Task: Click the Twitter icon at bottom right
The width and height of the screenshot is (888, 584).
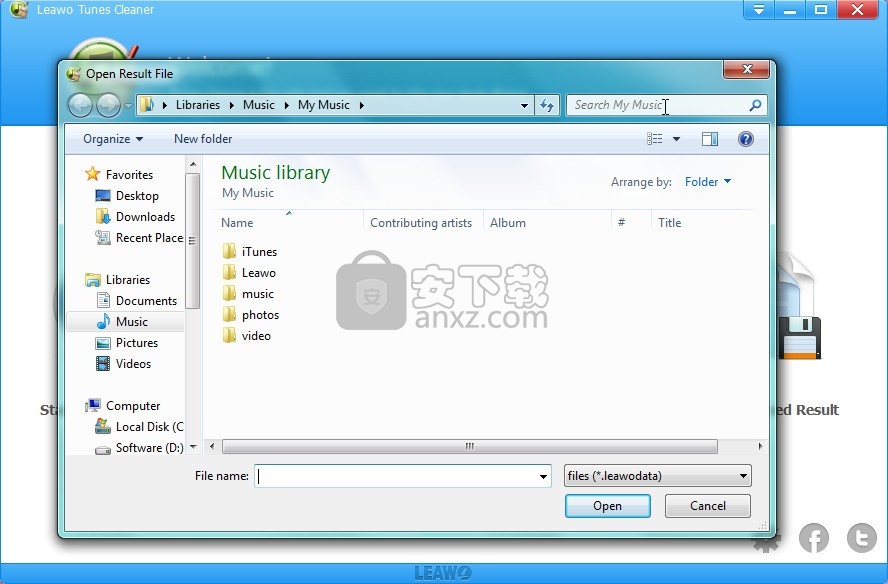Action: pos(861,538)
